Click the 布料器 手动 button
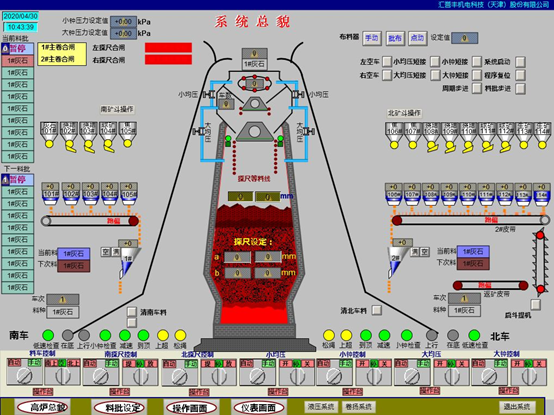The height and width of the screenshot is (415, 554). 372,38
